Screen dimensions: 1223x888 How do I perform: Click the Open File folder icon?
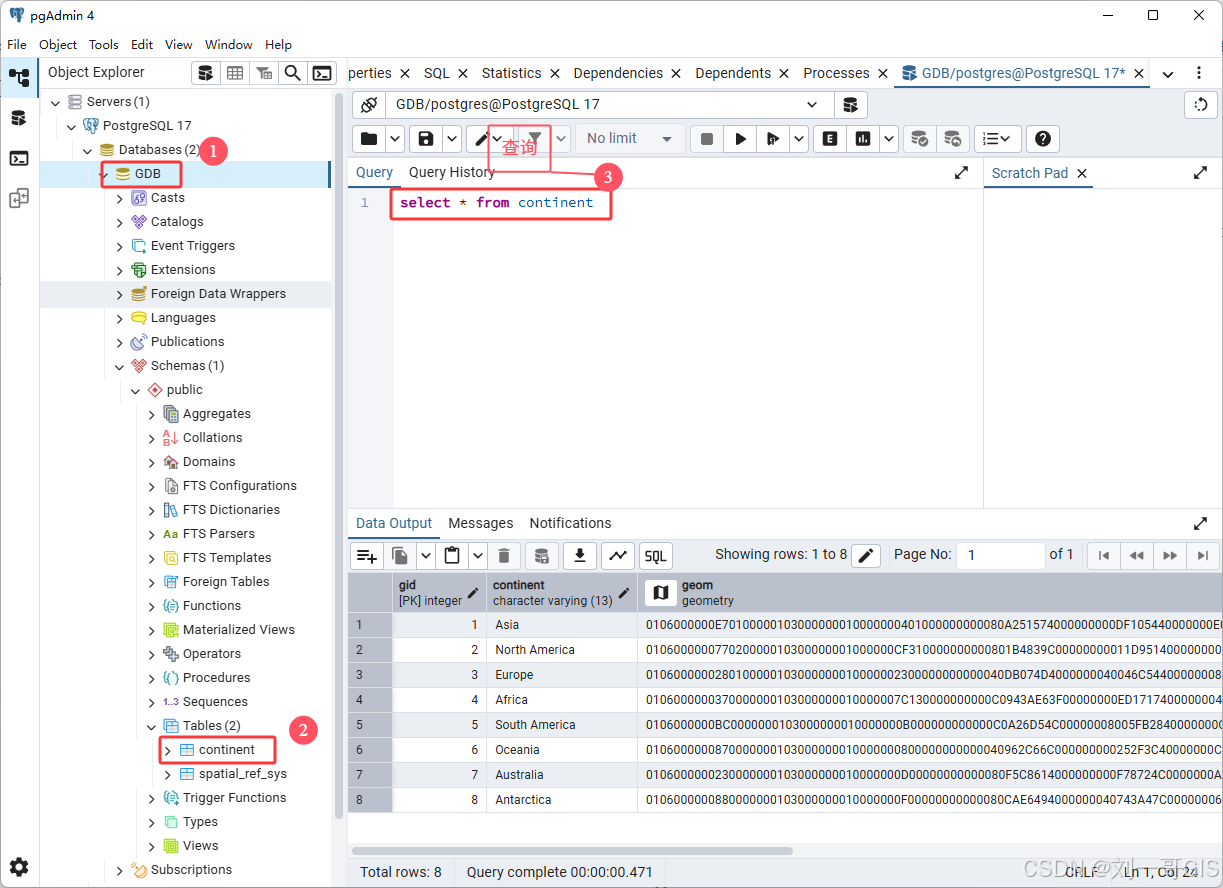tap(369, 138)
